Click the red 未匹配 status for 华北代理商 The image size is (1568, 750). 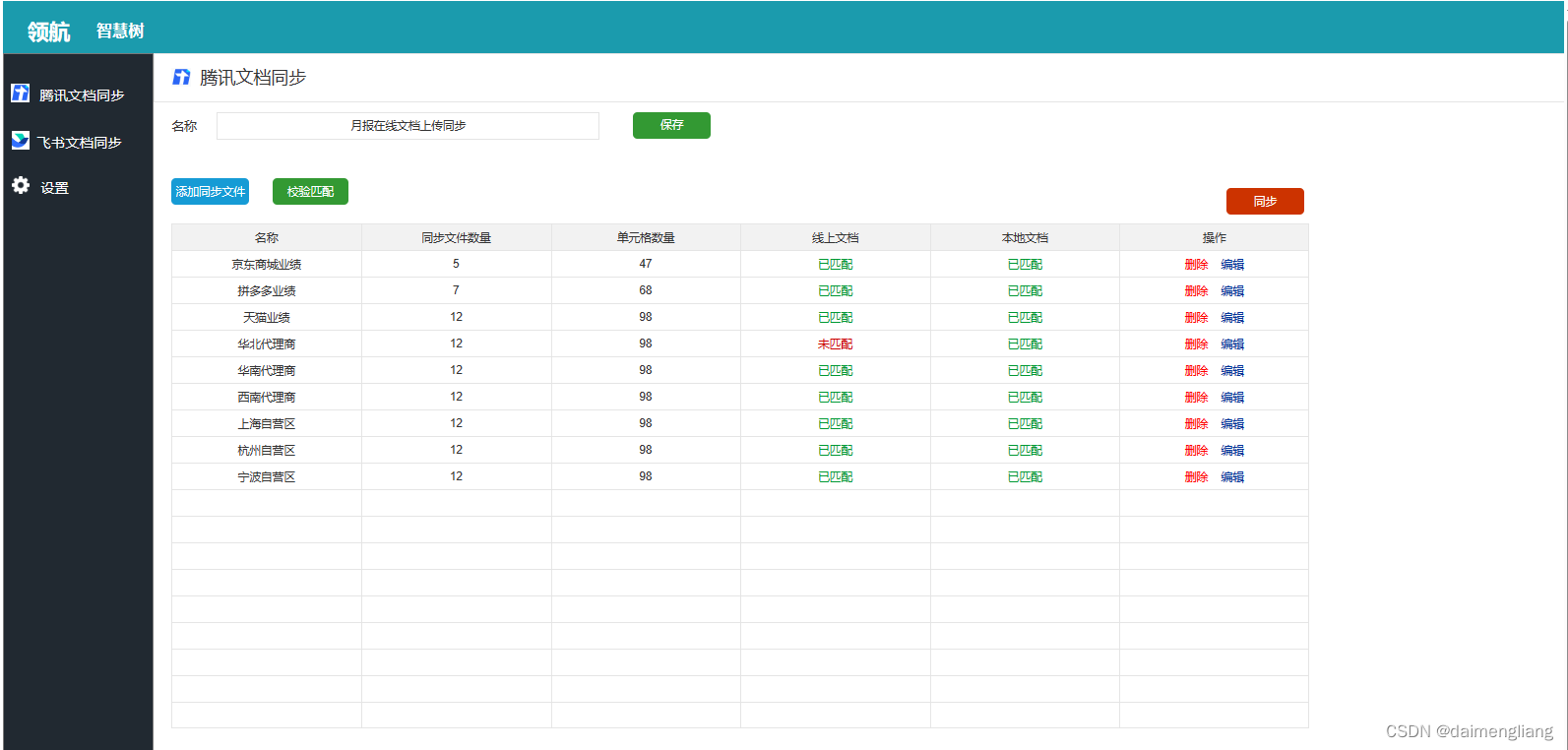point(835,344)
